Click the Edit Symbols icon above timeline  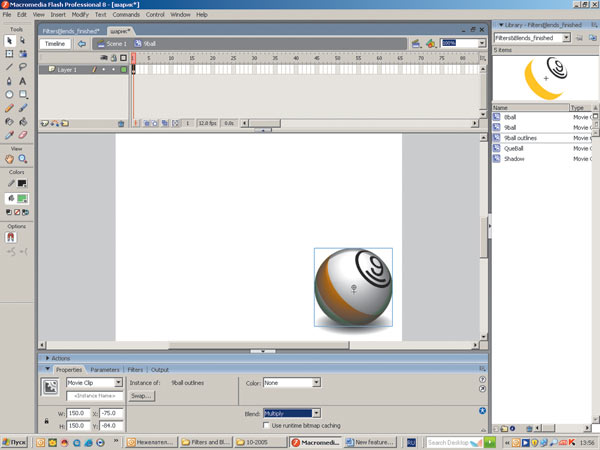tap(431, 44)
